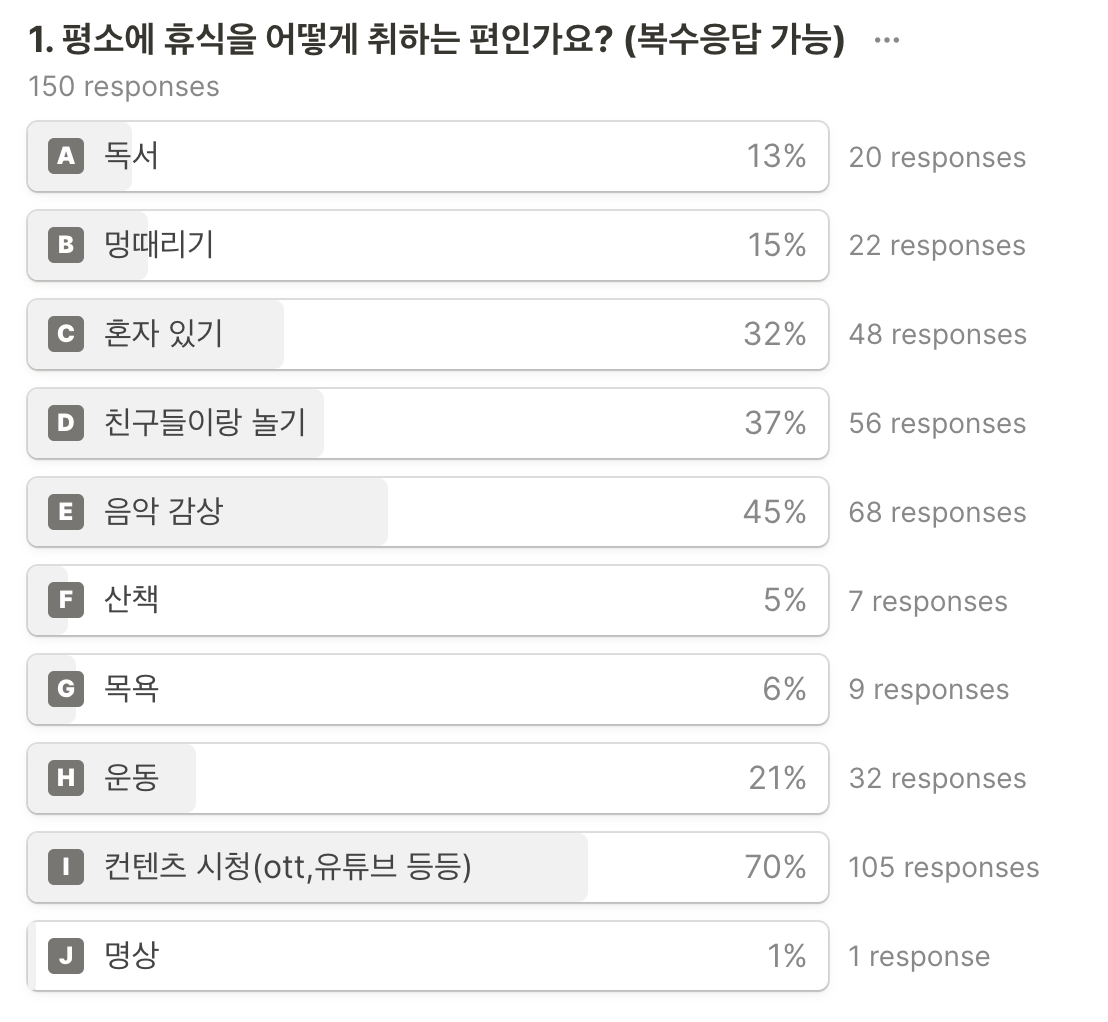Click the letter E badge for 음악 감상
The image size is (1108, 1022).
click(66, 512)
